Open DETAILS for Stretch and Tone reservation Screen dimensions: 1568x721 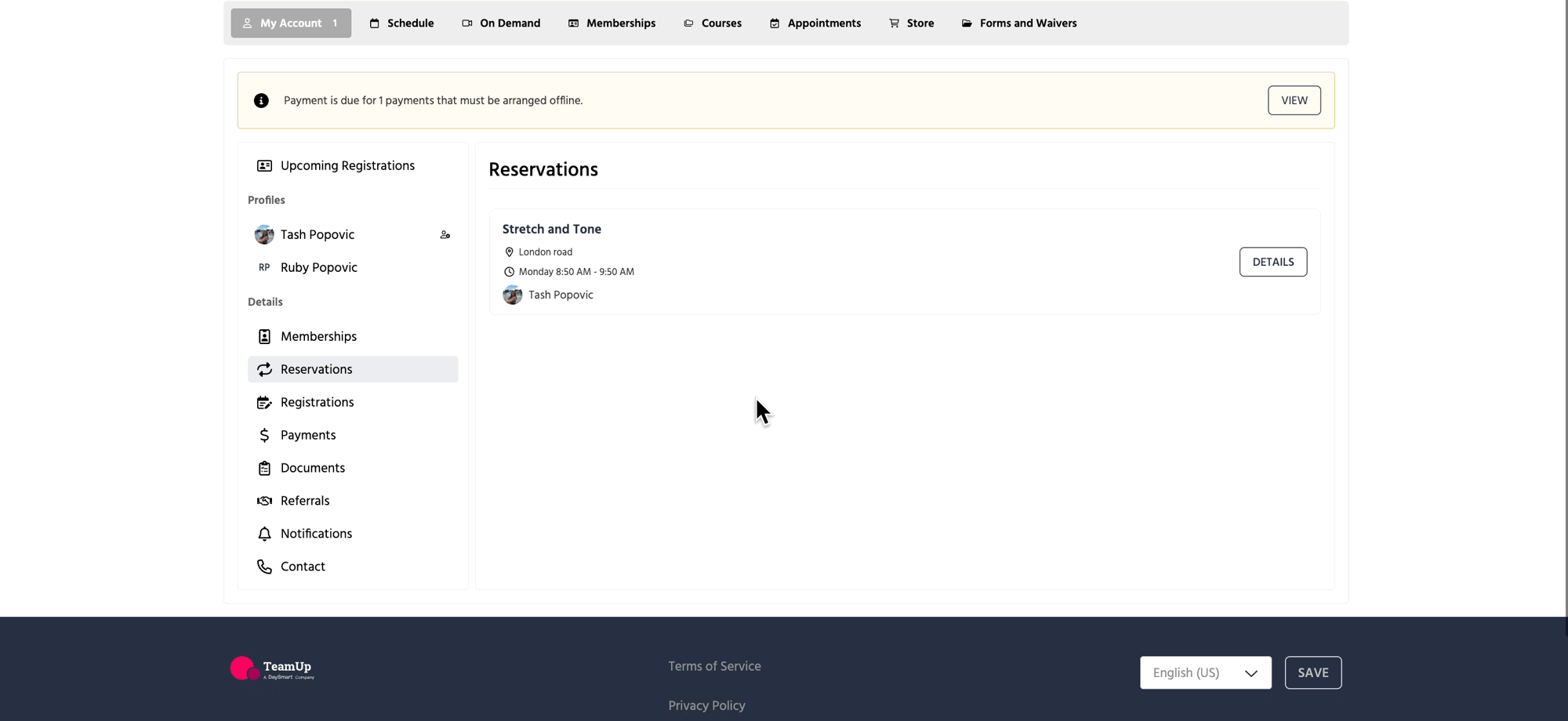coord(1272,262)
